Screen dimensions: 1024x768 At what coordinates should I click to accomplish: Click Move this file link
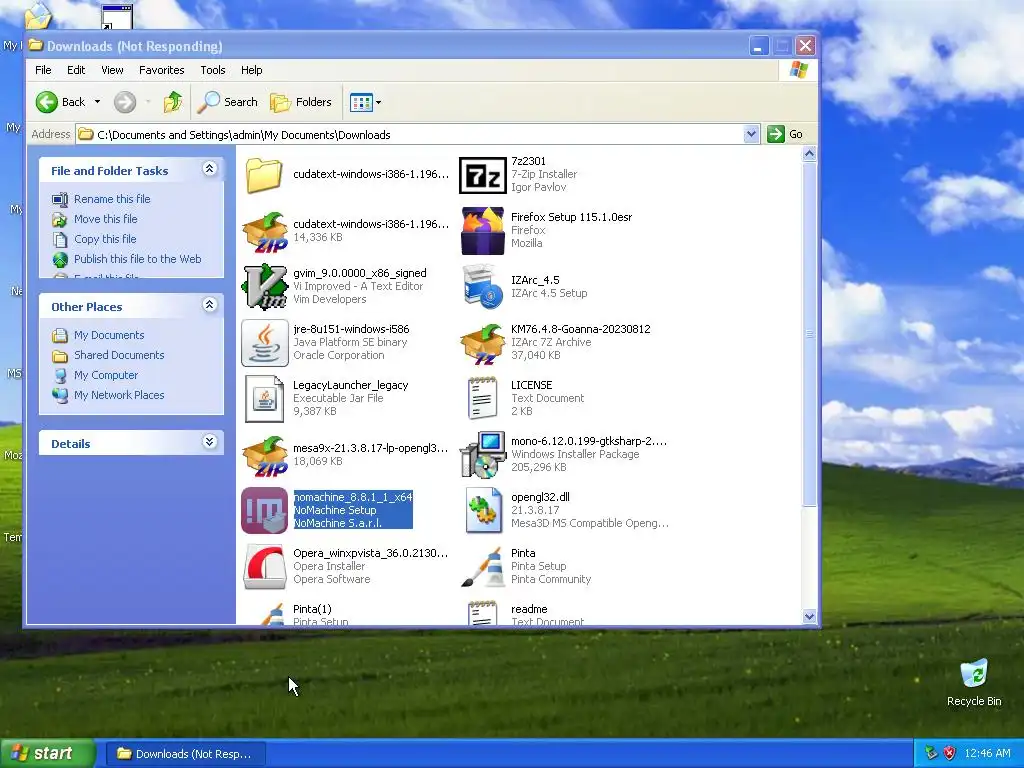pos(105,219)
